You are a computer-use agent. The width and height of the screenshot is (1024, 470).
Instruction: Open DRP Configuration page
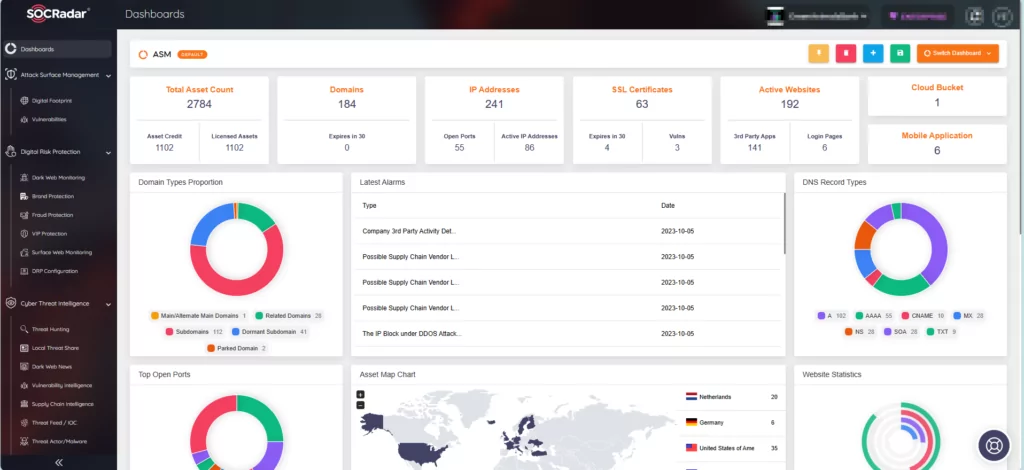[x=55, y=271]
